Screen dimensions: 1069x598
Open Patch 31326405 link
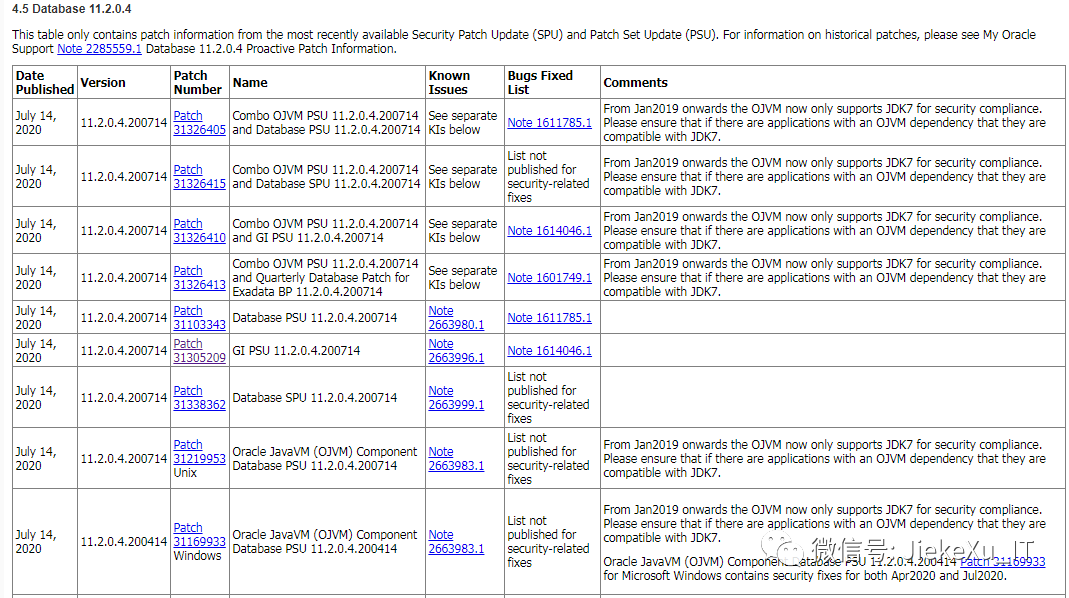click(x=199, y=123)
